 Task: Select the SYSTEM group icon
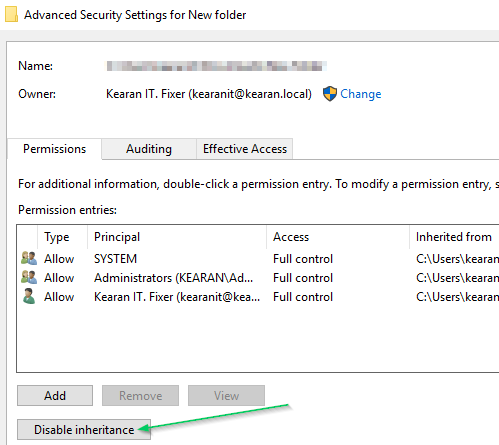29,258
